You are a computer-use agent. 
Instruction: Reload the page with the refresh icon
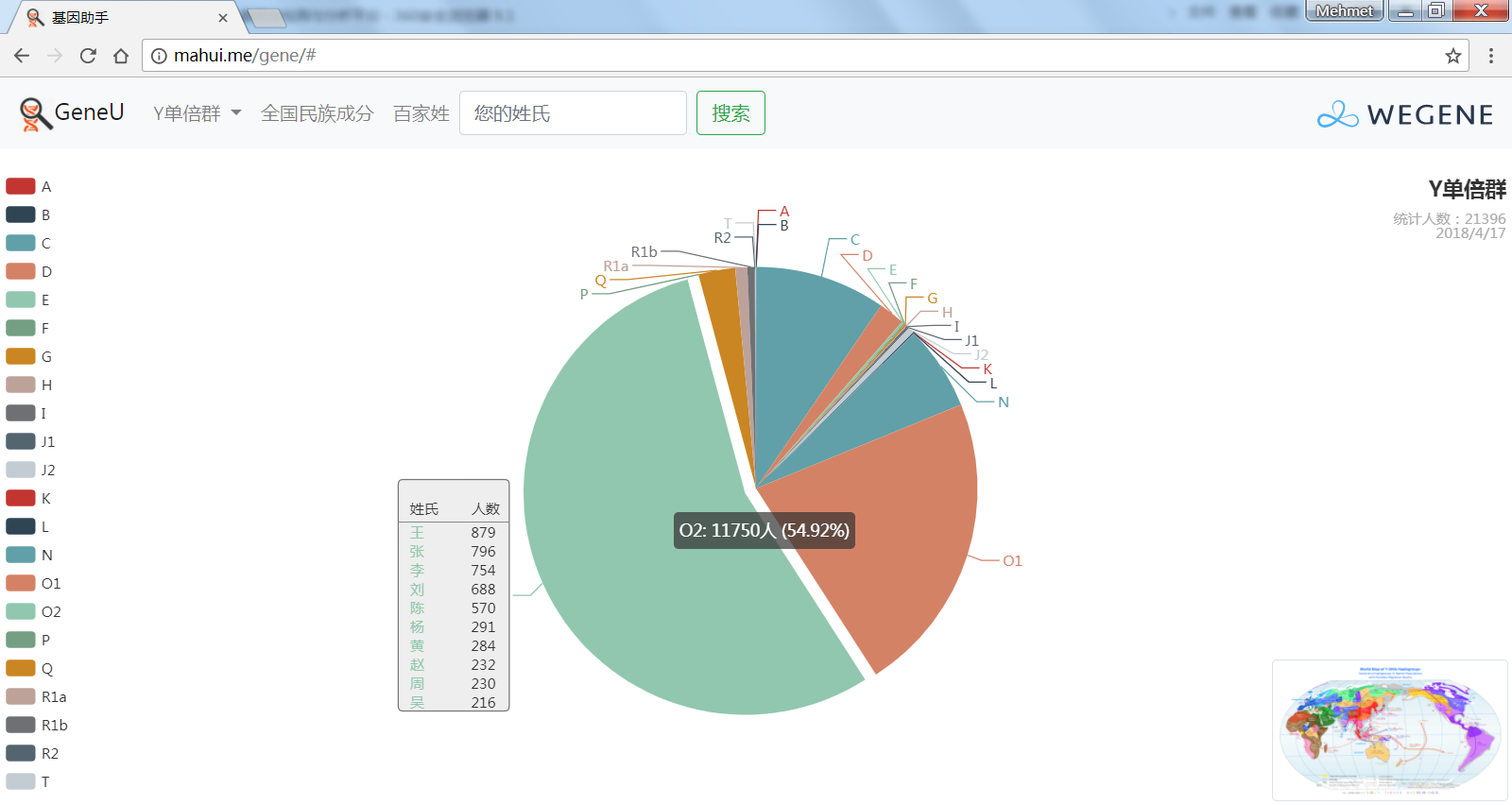[88, 56]
